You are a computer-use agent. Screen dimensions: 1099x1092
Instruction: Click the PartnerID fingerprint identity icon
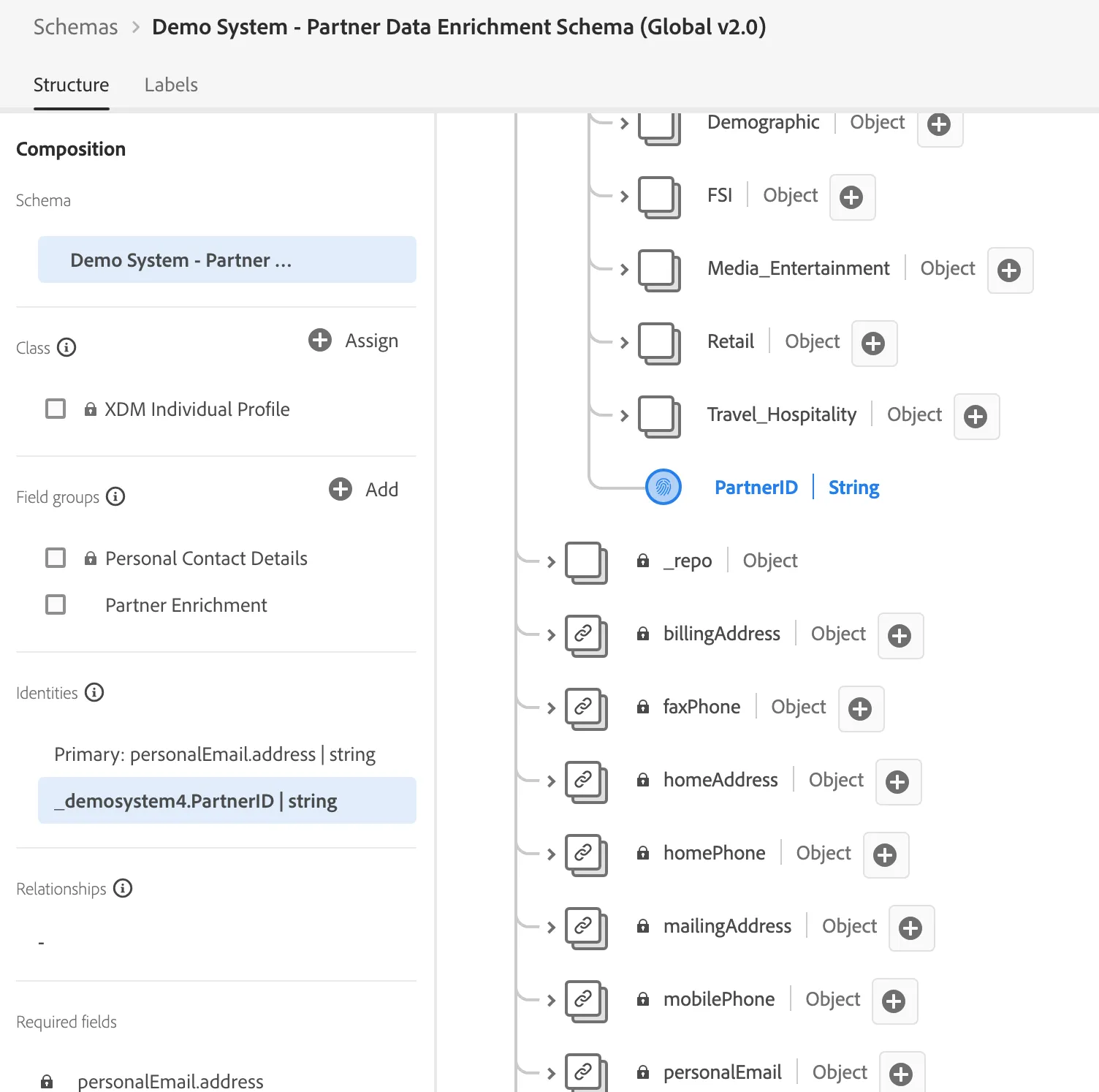[663, 487]
